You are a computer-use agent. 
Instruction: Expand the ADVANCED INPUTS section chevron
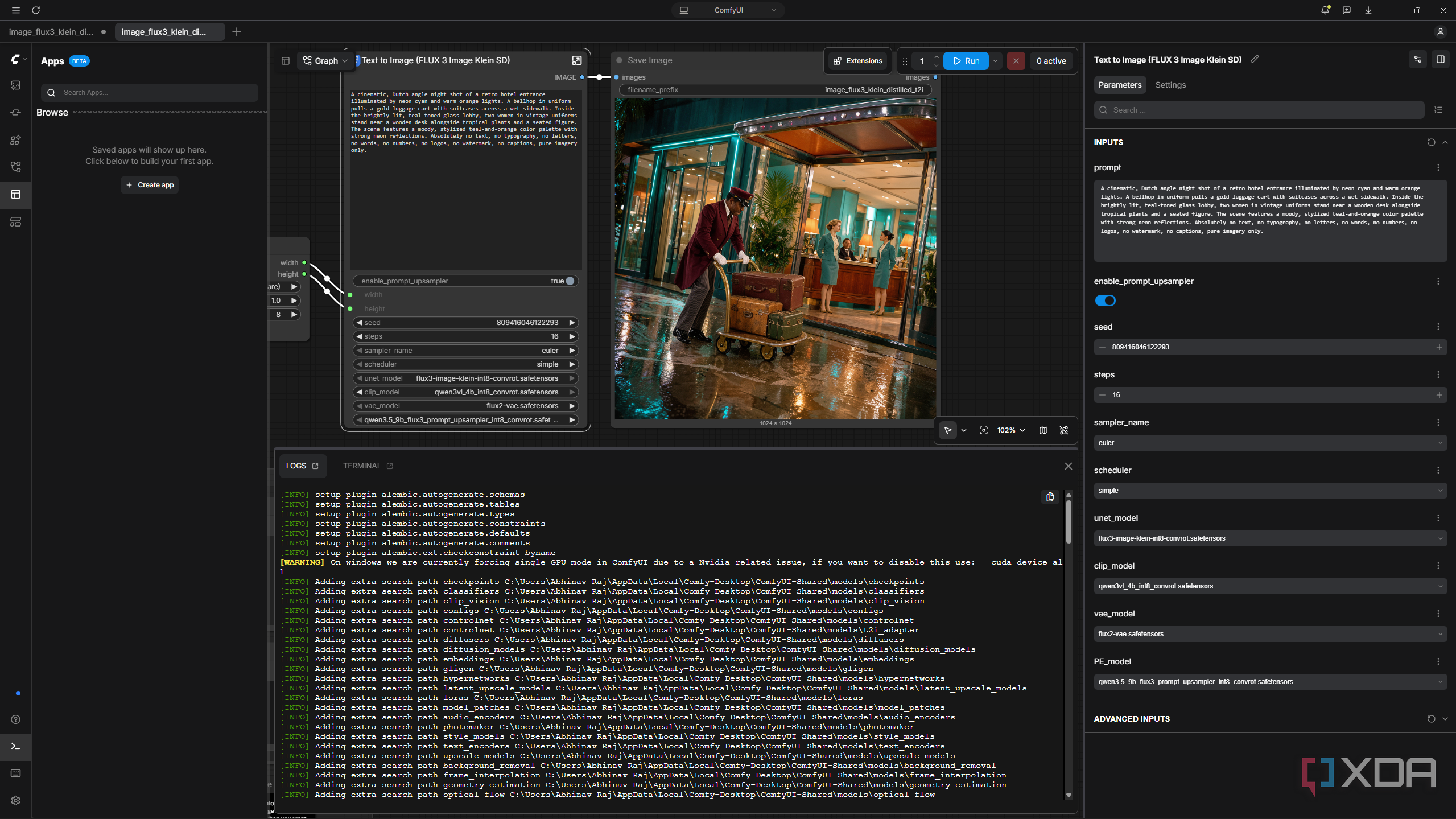pyautogui.click(x=1445, y=719)
